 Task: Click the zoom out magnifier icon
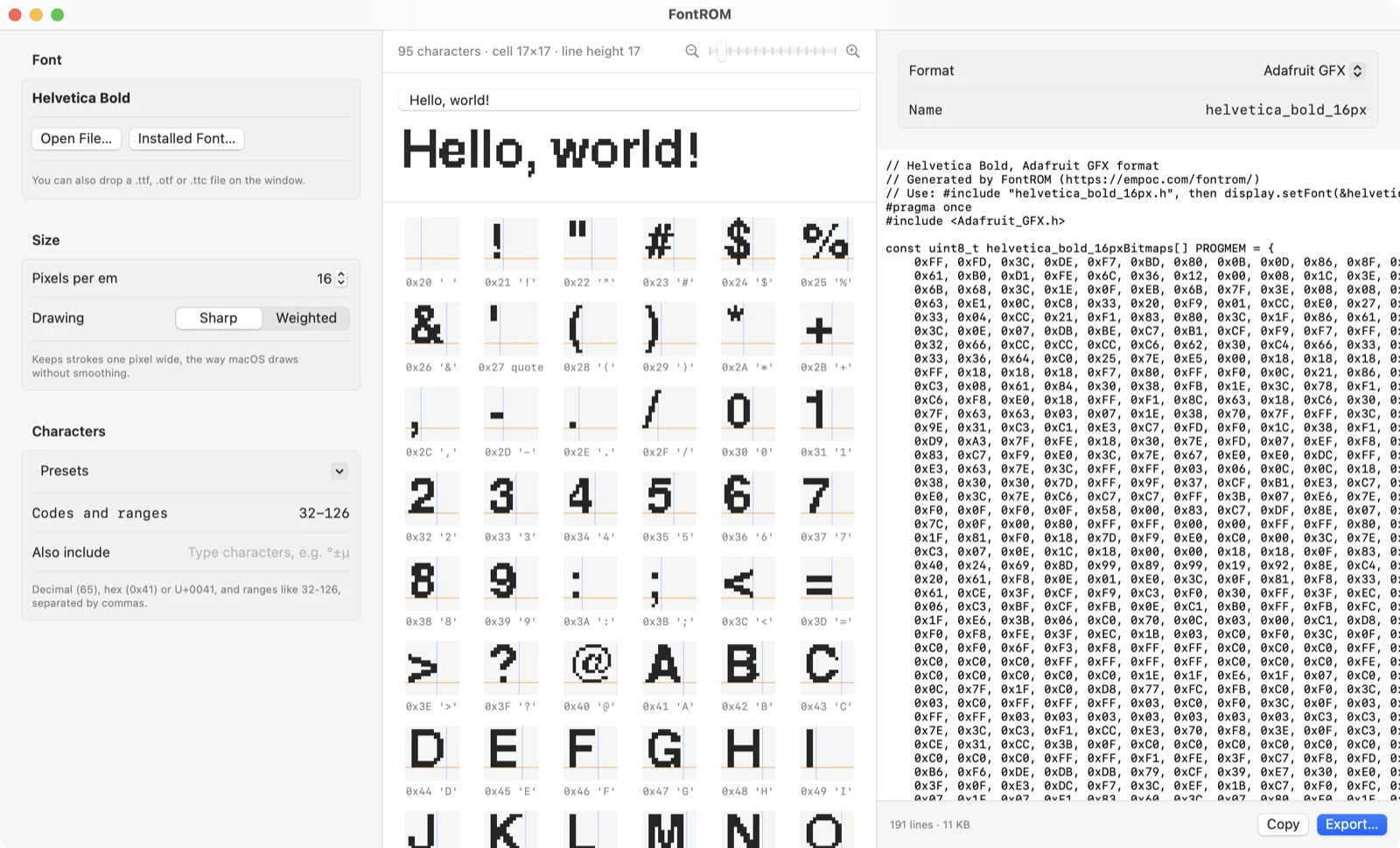(x=692, y=52)
